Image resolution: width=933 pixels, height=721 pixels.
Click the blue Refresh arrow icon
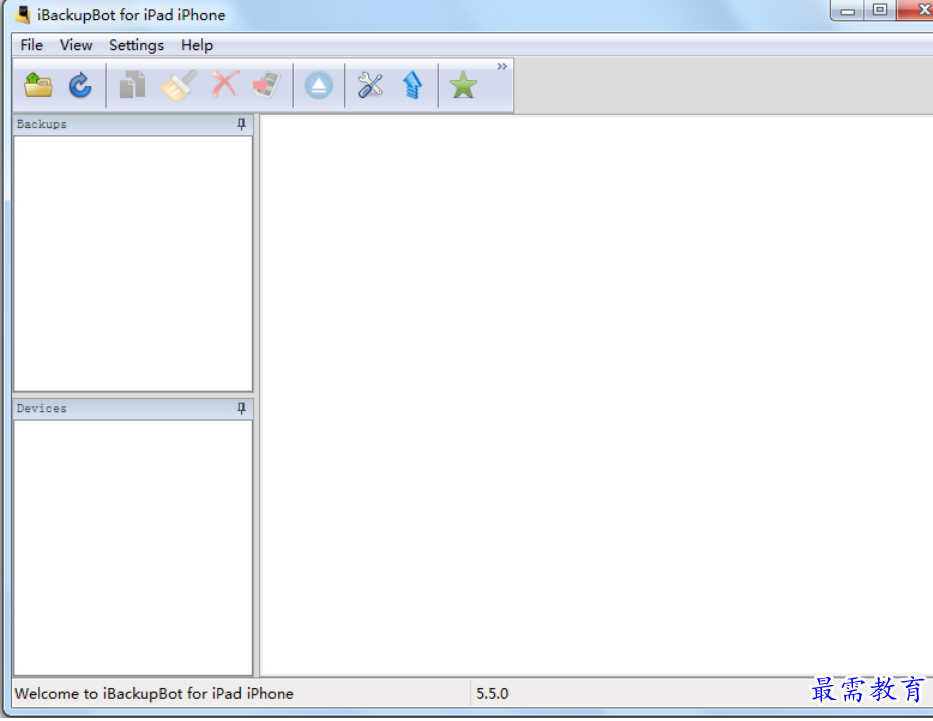click(x=80, y=85)
